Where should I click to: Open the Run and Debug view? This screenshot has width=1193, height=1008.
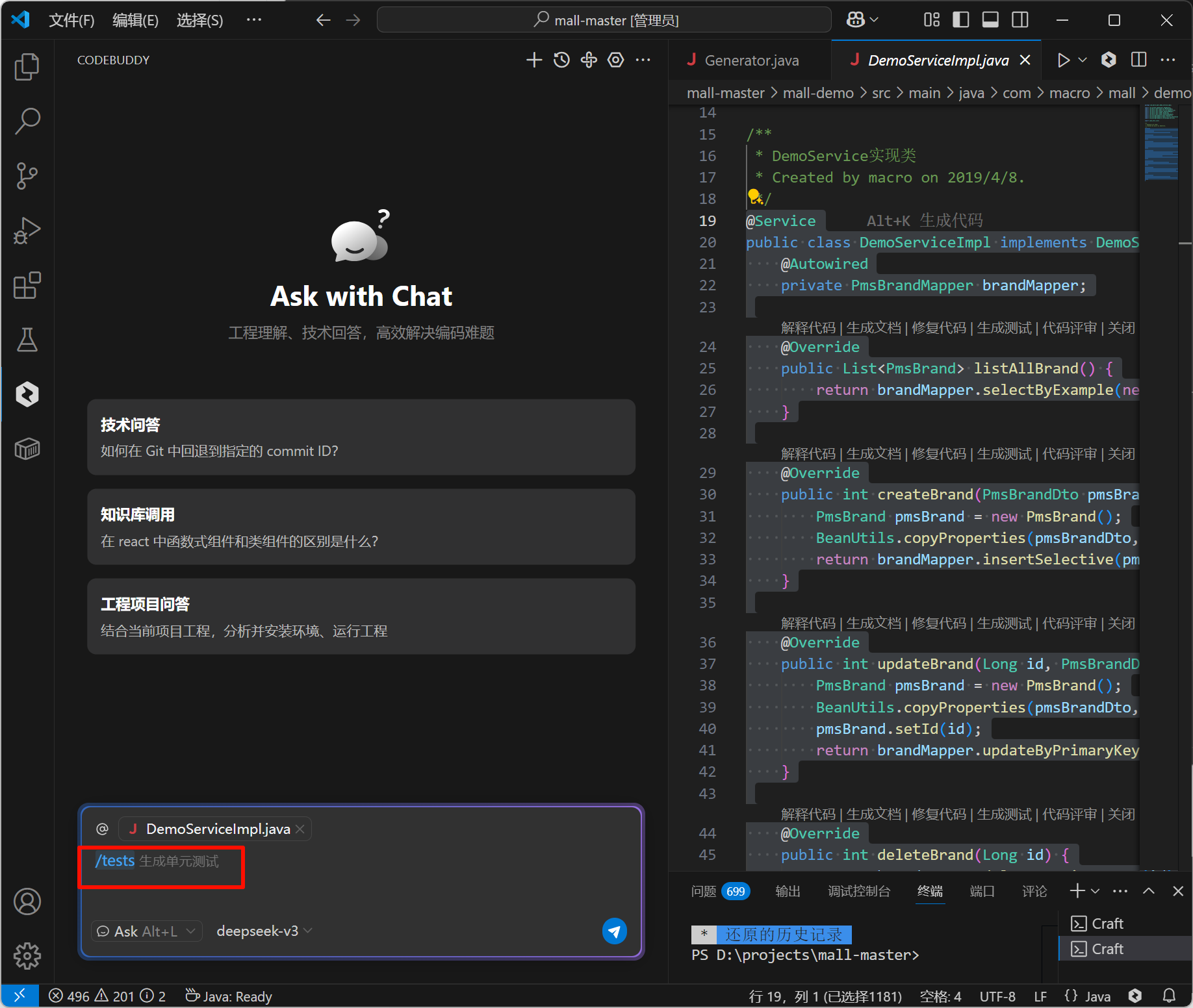(x=27, y=231)
